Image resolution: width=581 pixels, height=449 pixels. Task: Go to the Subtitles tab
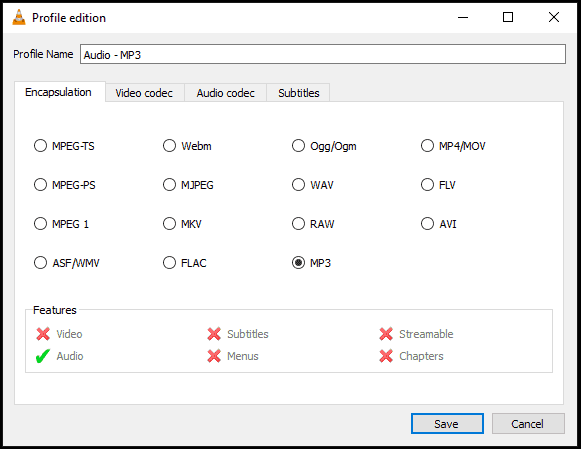[x=299, y=93]
